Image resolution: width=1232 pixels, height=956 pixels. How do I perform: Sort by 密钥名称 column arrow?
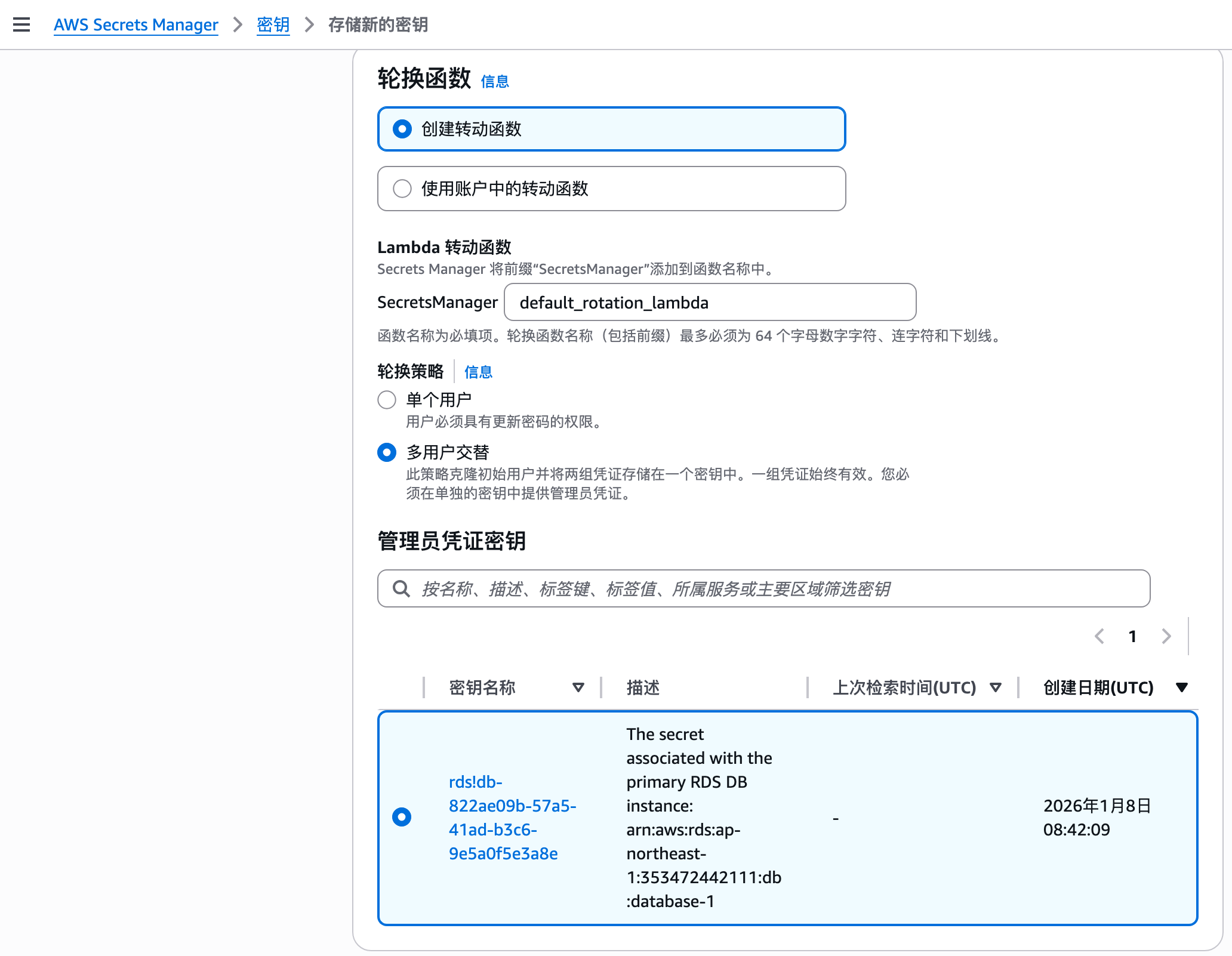[x=578, y=687]
